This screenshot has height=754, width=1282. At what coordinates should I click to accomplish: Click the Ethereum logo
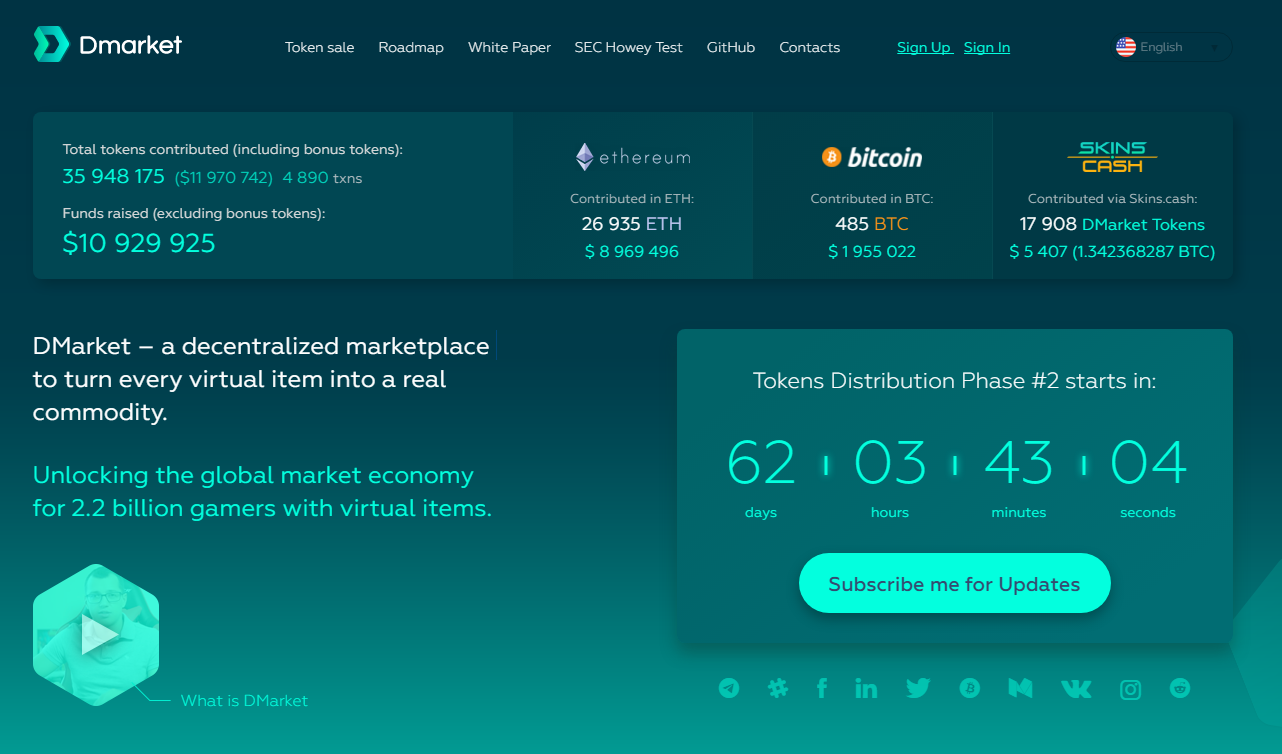click(x=632, y=157)
